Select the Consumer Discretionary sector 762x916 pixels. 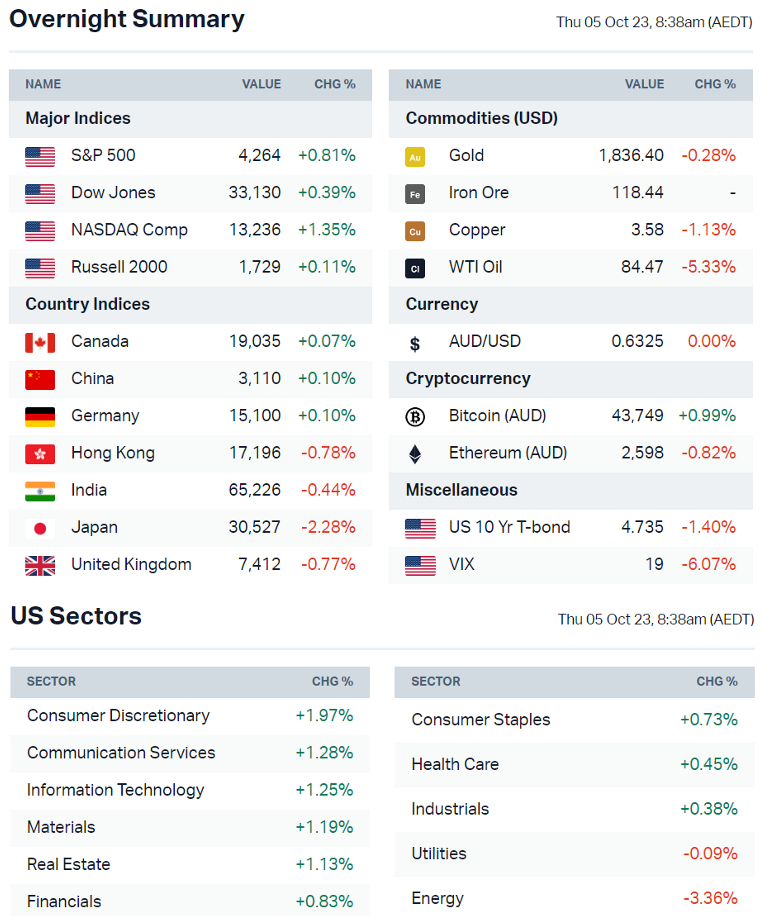pos(118,715)
